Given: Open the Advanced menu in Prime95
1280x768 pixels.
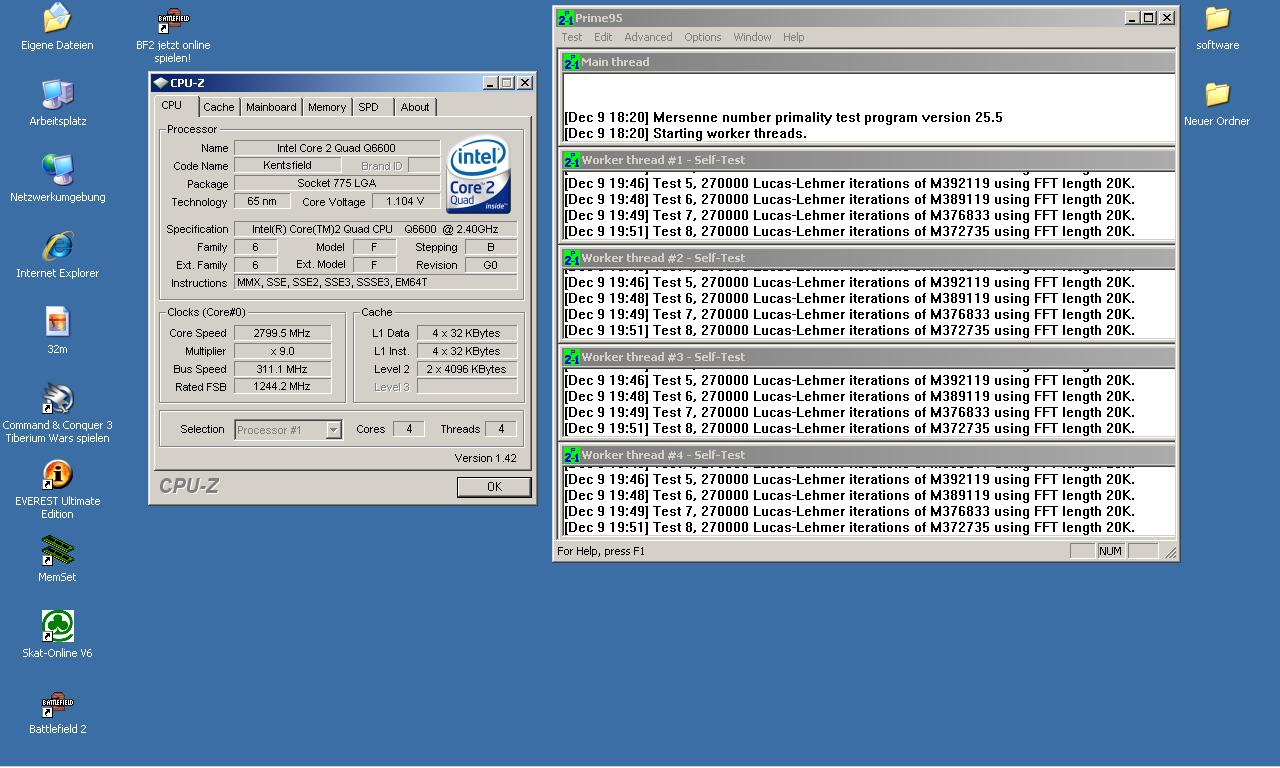Looking at the screenshot, I should click(x=648, y=37).
